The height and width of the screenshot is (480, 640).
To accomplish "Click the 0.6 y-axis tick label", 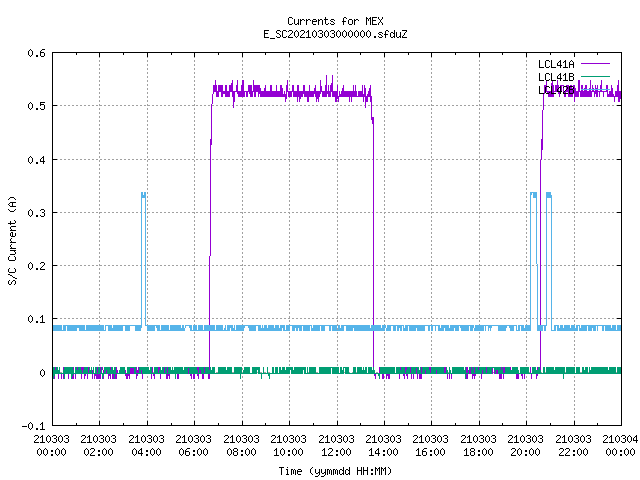I will tap(36, 53).
